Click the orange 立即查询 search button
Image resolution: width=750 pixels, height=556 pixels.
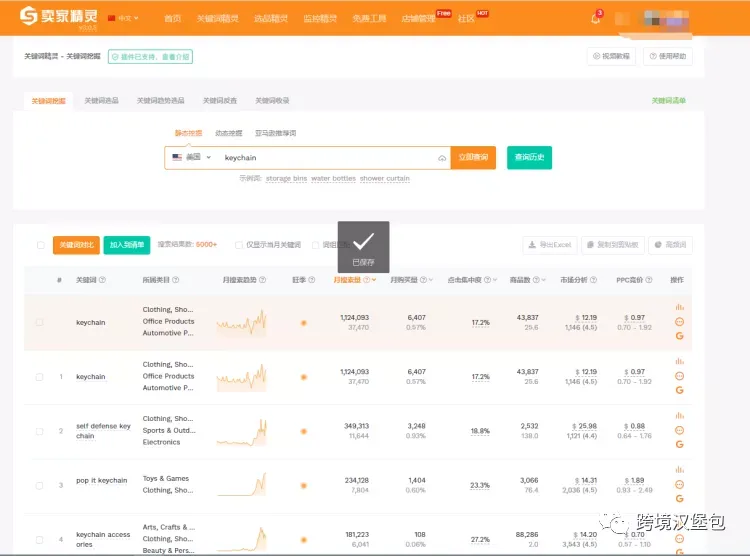[473, 157]
